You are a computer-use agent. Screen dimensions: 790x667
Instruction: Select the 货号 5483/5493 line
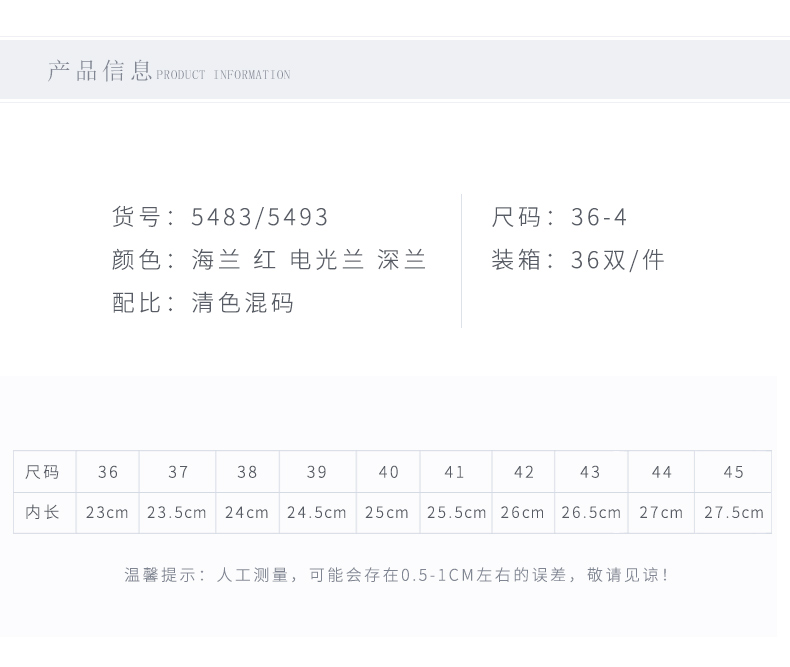point(220,217)
